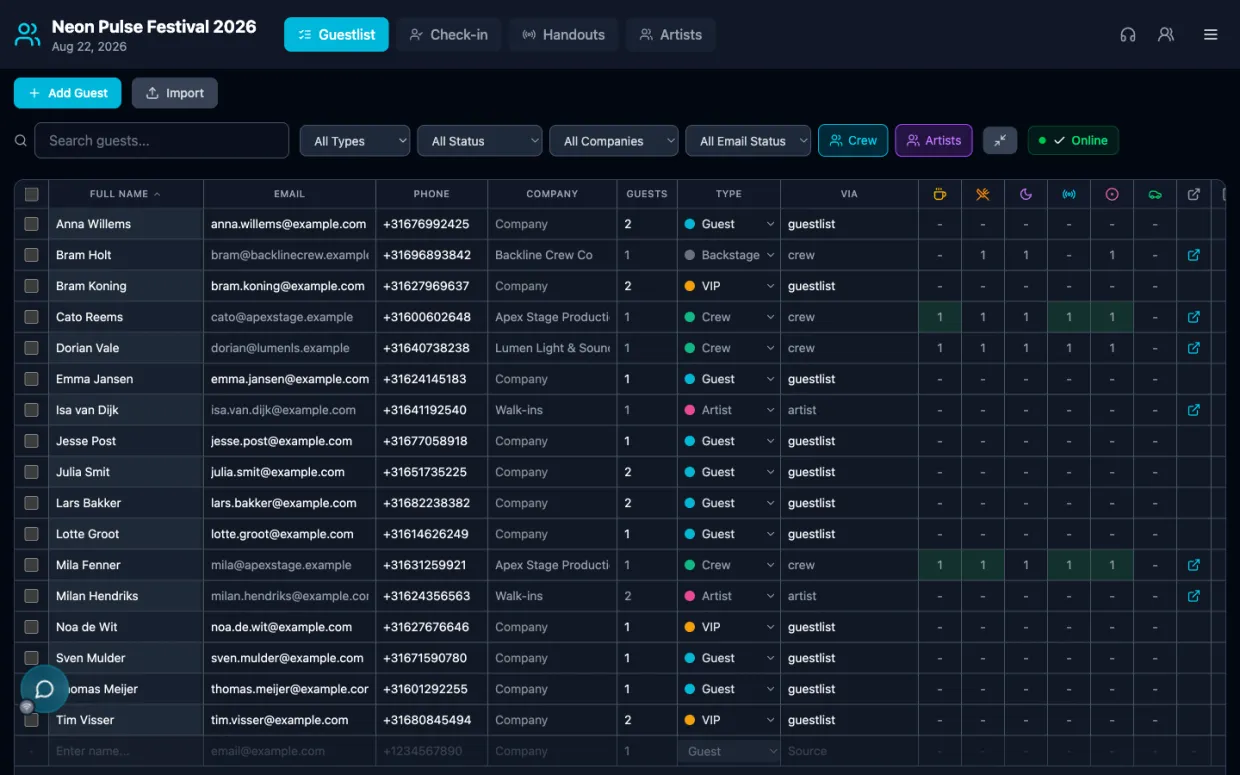This screenshot has height=775, width=1240.
Task: Open the All Email Status dropdown
Action: click(748, 141)
